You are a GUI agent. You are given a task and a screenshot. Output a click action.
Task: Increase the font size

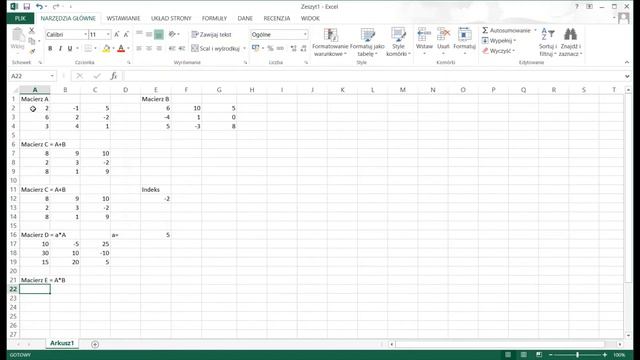click(117, 35)
